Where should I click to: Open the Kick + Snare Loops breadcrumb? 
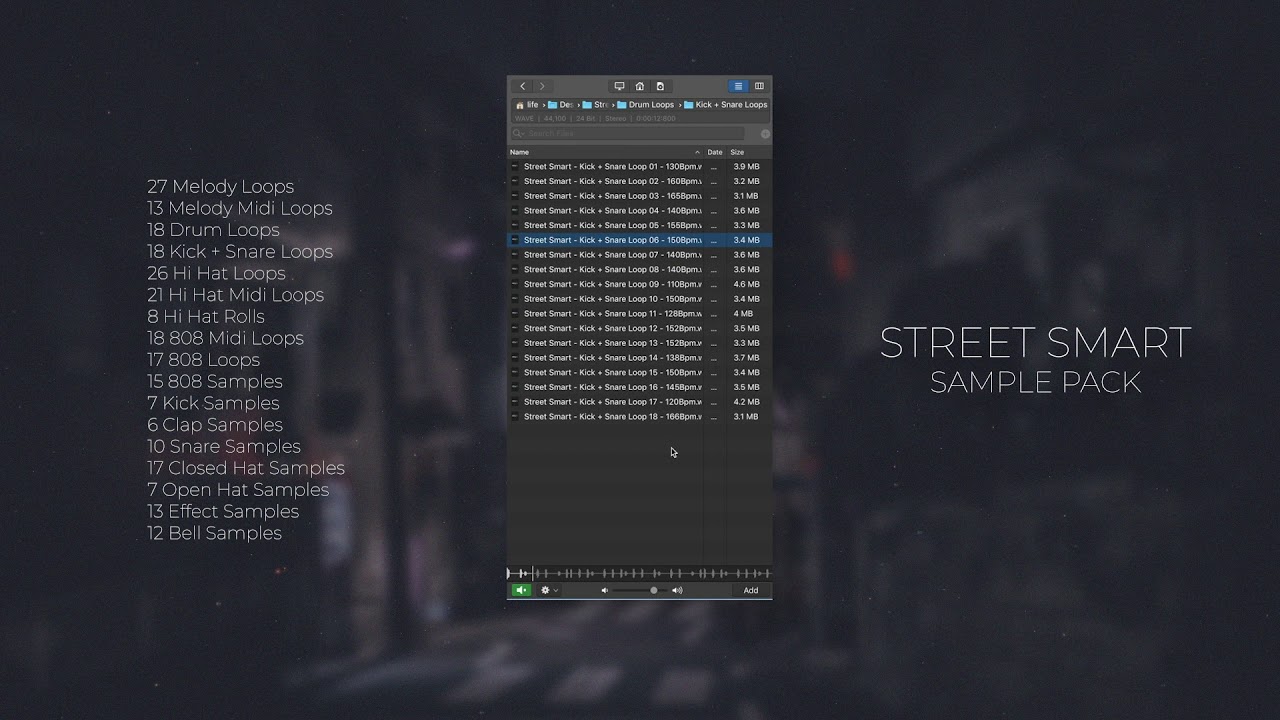click(725, 104)
